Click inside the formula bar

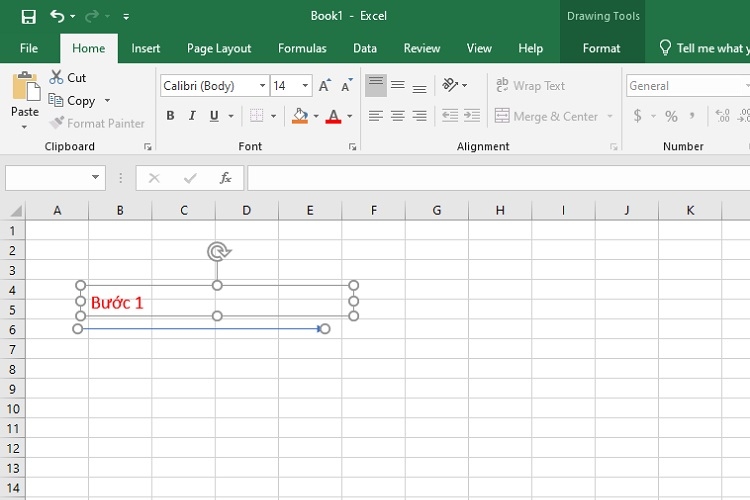[x=498, y=178]
